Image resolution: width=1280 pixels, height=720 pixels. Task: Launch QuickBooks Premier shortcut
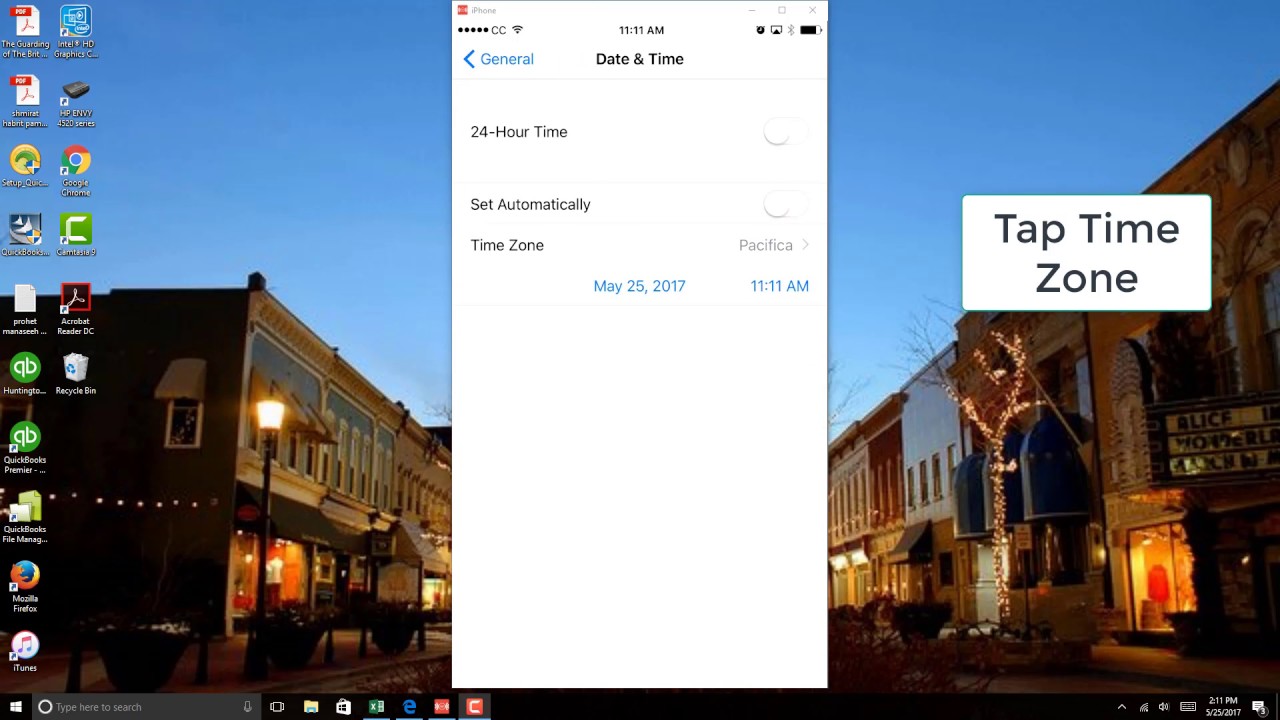pyautogui.click(x=25, y=448)
